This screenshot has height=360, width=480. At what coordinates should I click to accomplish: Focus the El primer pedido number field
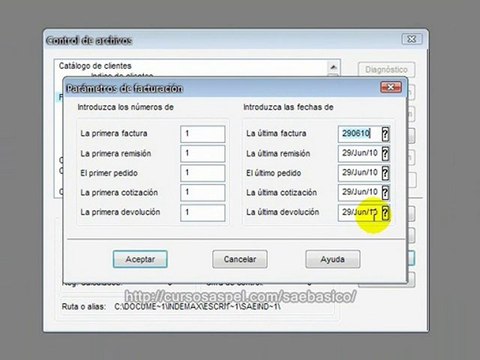tap(203, 173)
